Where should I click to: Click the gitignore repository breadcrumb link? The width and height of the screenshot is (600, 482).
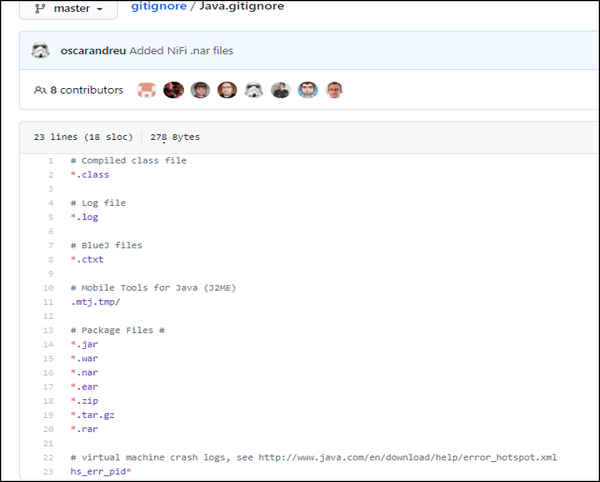tap(159, 6)
